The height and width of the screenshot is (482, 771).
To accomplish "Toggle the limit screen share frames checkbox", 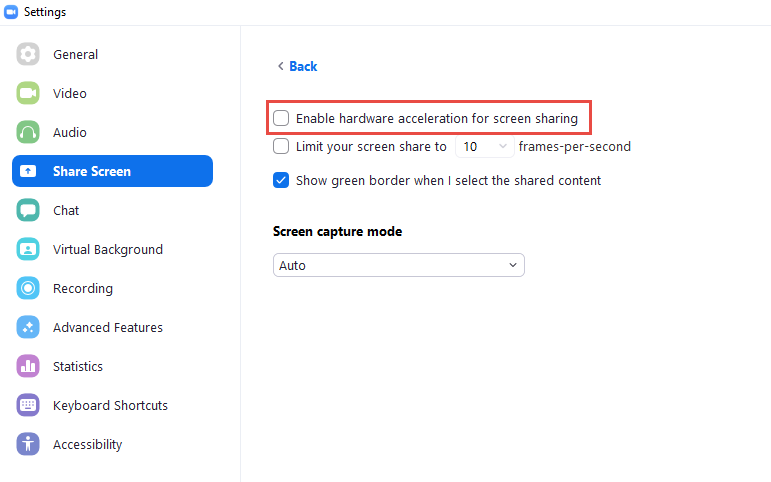I will [x=282, y=146].
